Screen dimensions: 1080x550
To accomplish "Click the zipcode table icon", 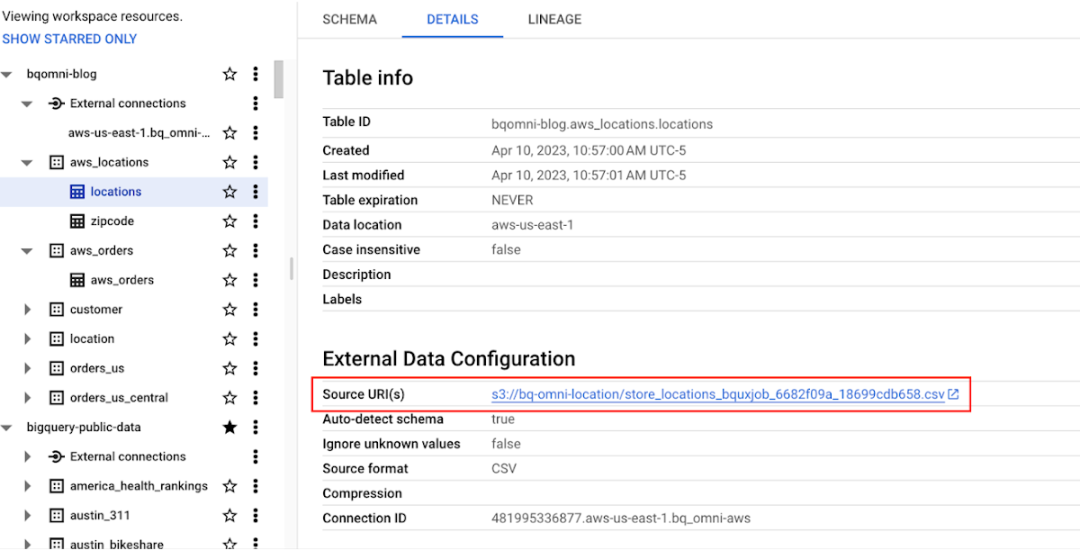I will [77, 221].
